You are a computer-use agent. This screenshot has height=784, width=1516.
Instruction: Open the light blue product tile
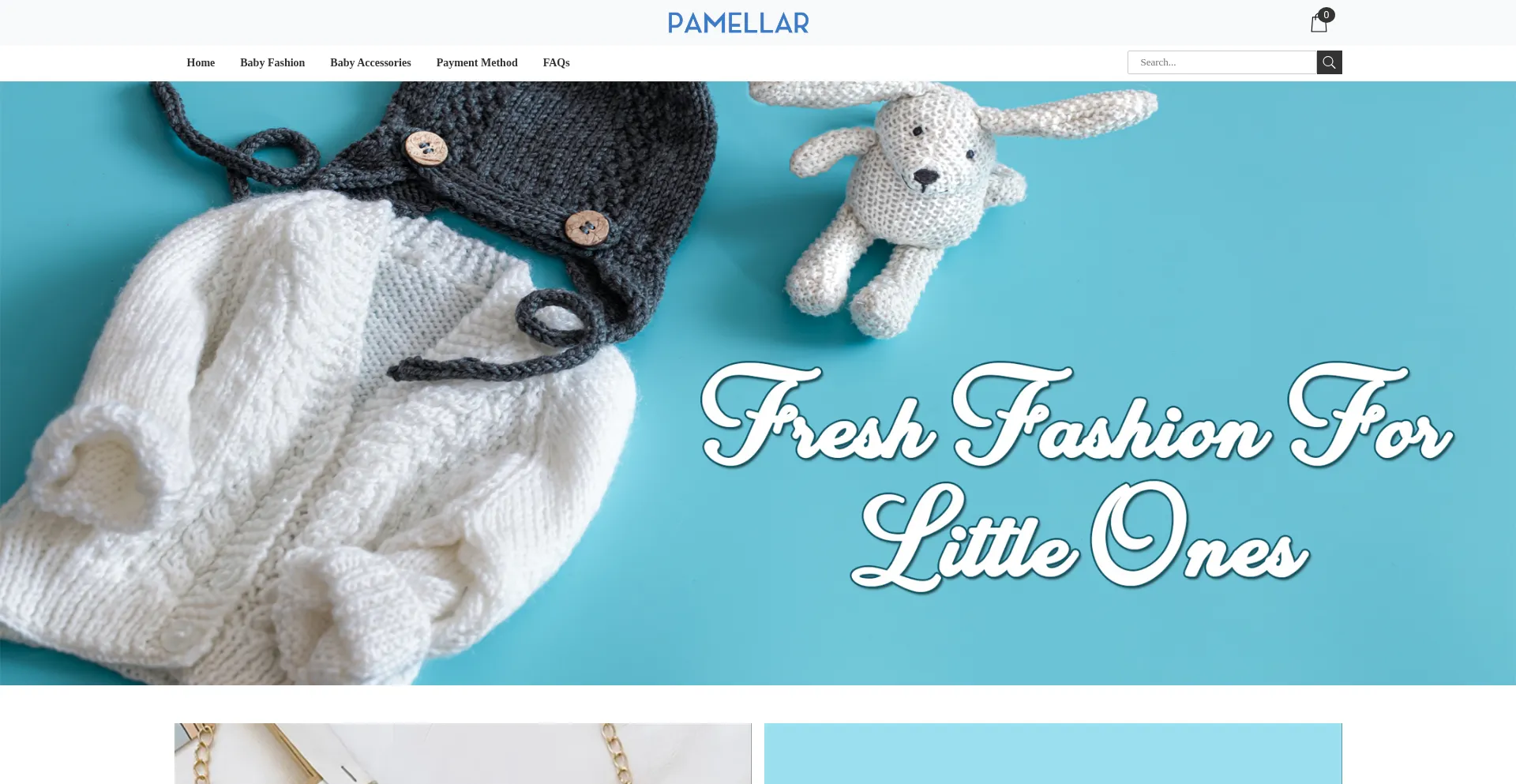coord(1053,753)
